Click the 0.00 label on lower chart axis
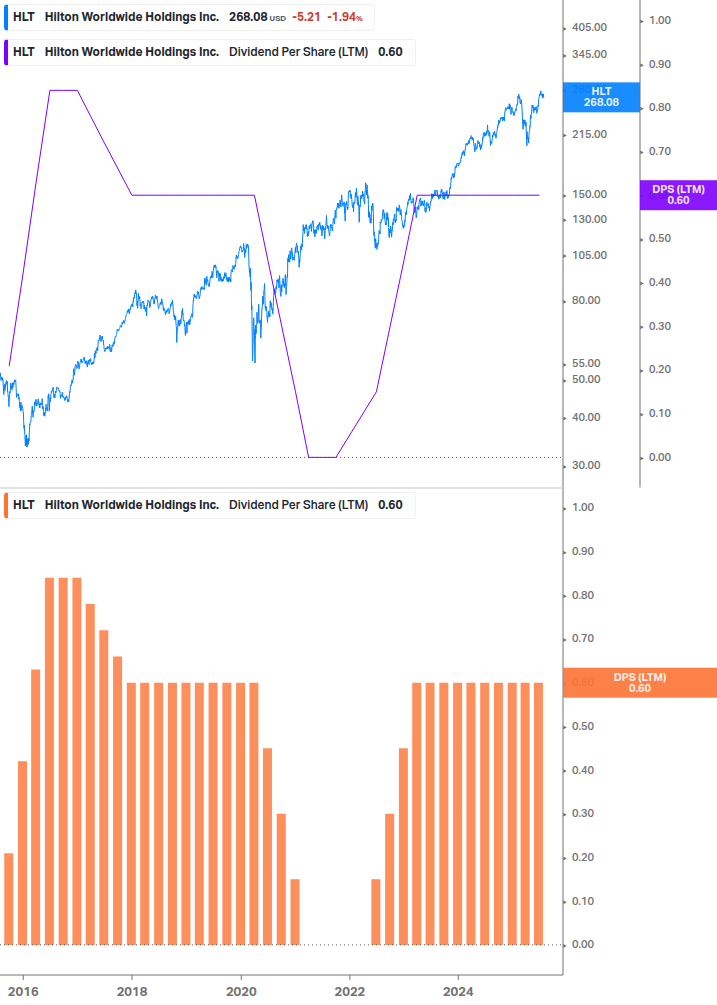The height and width of the screenshot is (1005, 717). tap(583, 945)
